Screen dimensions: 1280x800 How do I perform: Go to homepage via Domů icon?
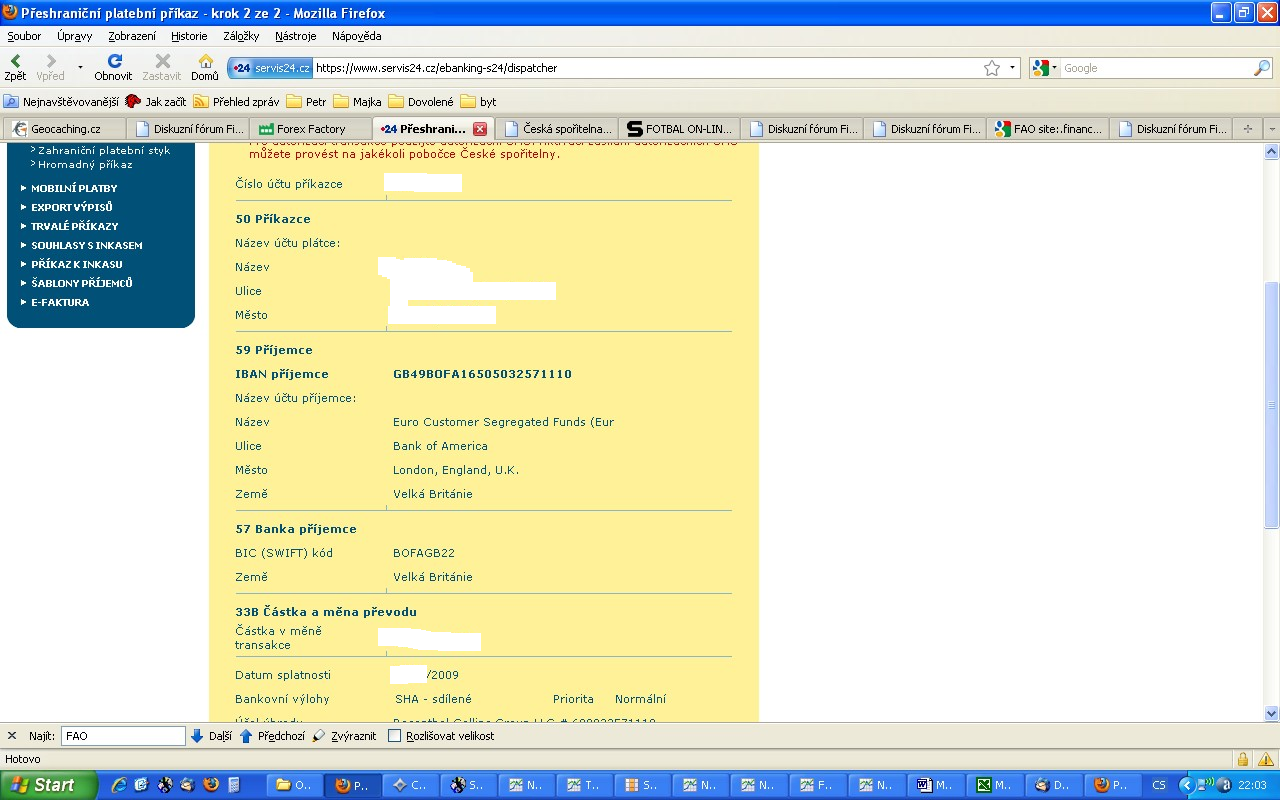click(205, 67)
